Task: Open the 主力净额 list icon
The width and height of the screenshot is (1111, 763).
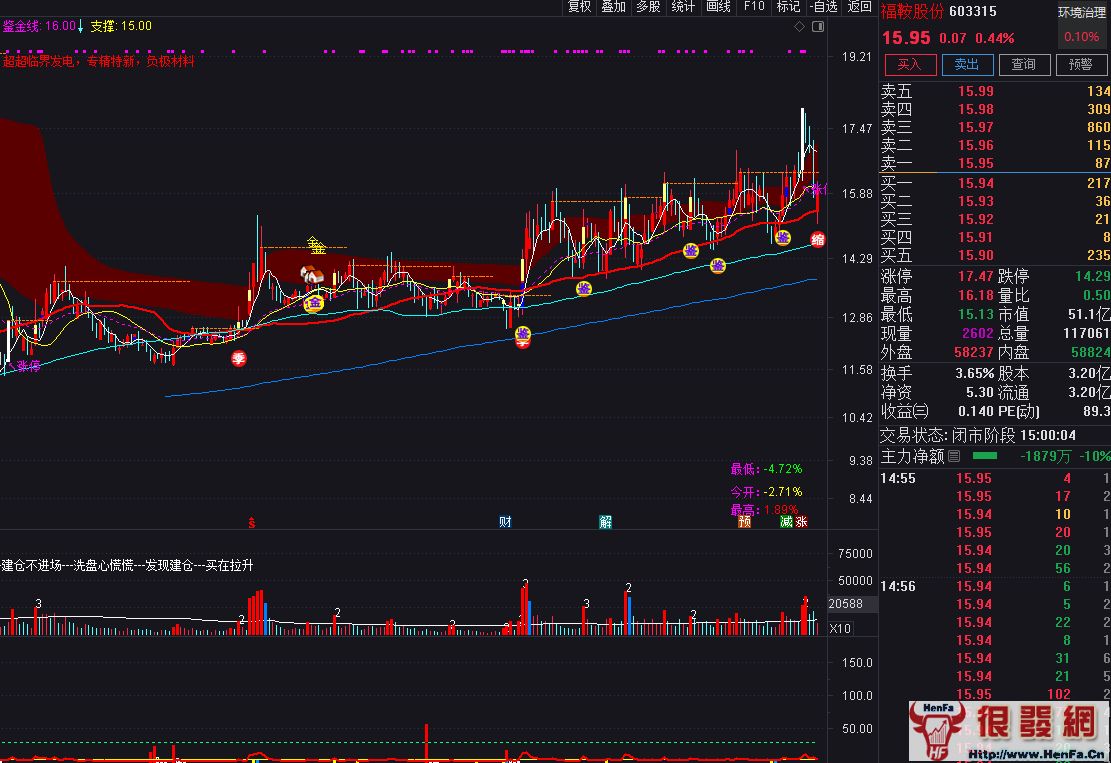Action: (953, 456)
